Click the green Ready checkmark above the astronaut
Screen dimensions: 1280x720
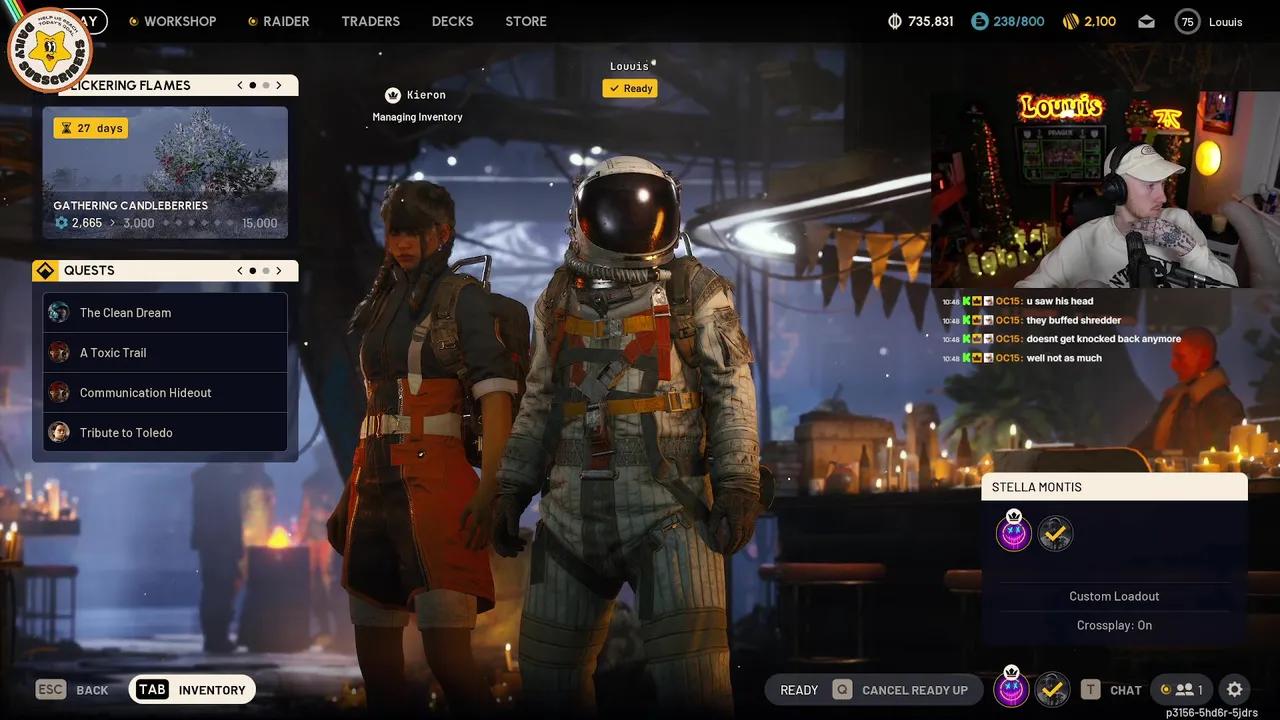pyautogui.click(x=629, y=88)
